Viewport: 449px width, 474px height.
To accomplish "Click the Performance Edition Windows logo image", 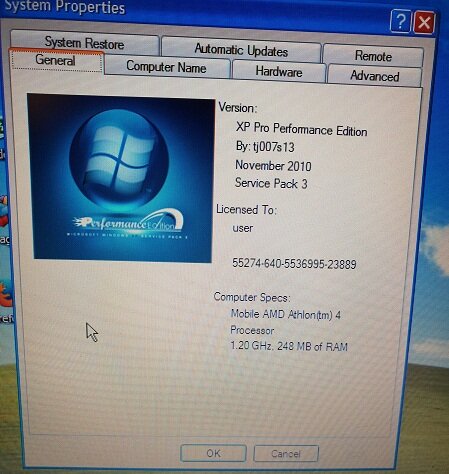I will pos(122,178).
